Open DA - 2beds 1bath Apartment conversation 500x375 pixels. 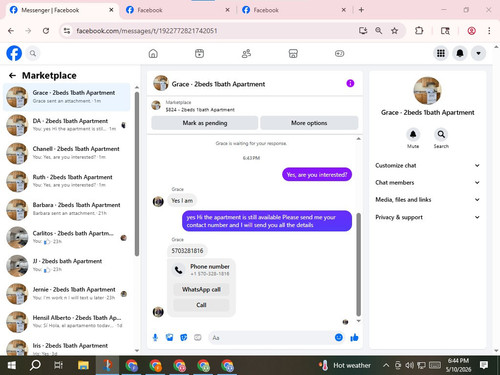67,125
